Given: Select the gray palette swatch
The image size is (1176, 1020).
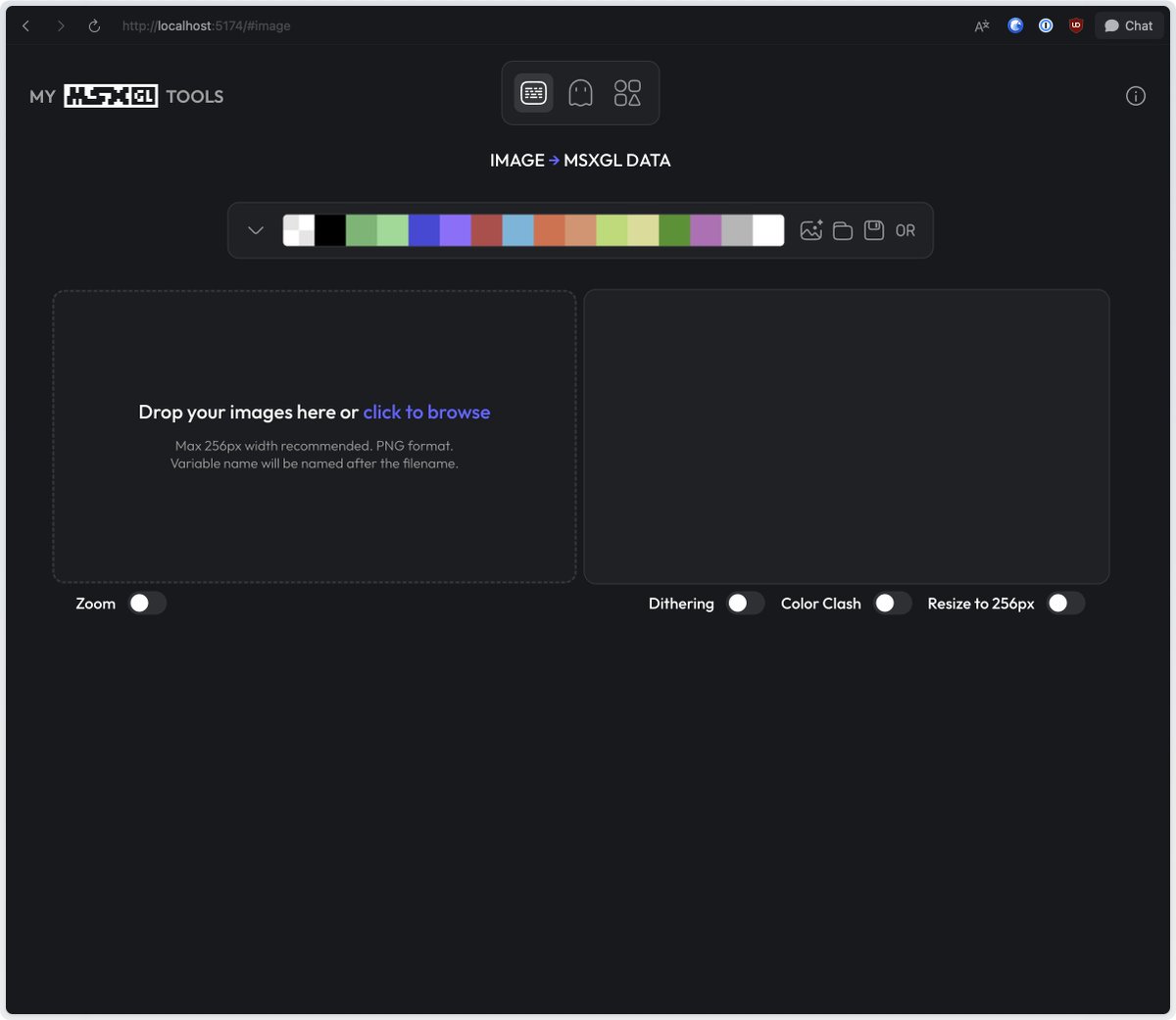Looking at the screenshot, I should 737,230.
